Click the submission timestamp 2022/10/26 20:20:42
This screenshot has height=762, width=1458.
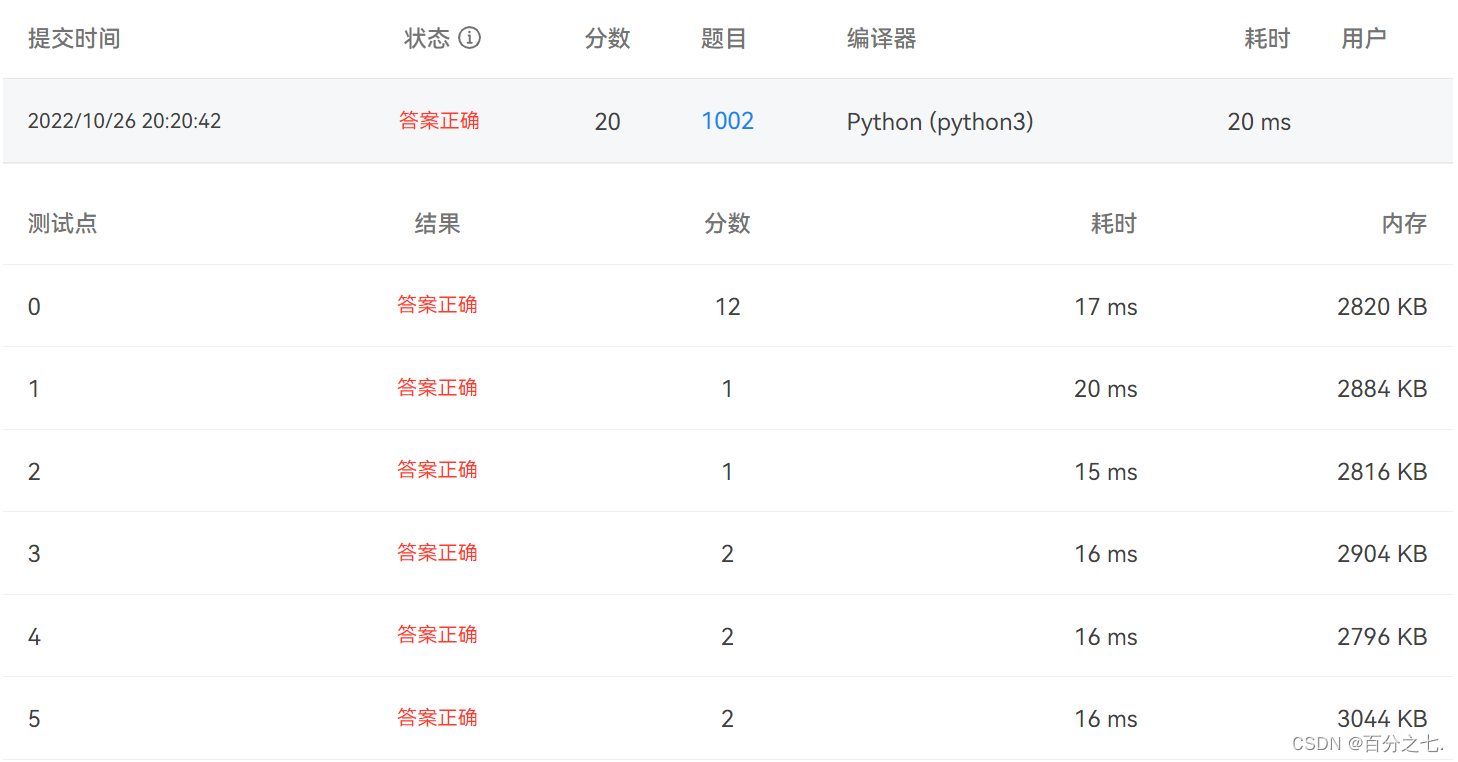[124, 120]
